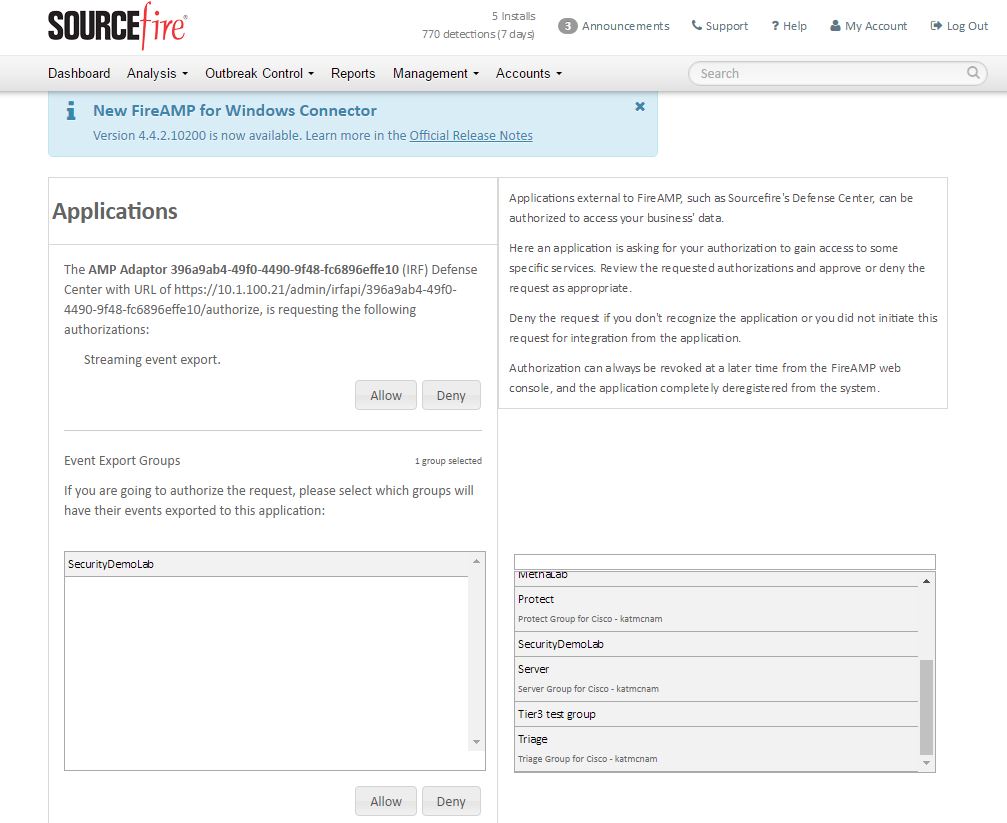
Task: Open the Dashboard menu item
Action: tap(79, 73)
